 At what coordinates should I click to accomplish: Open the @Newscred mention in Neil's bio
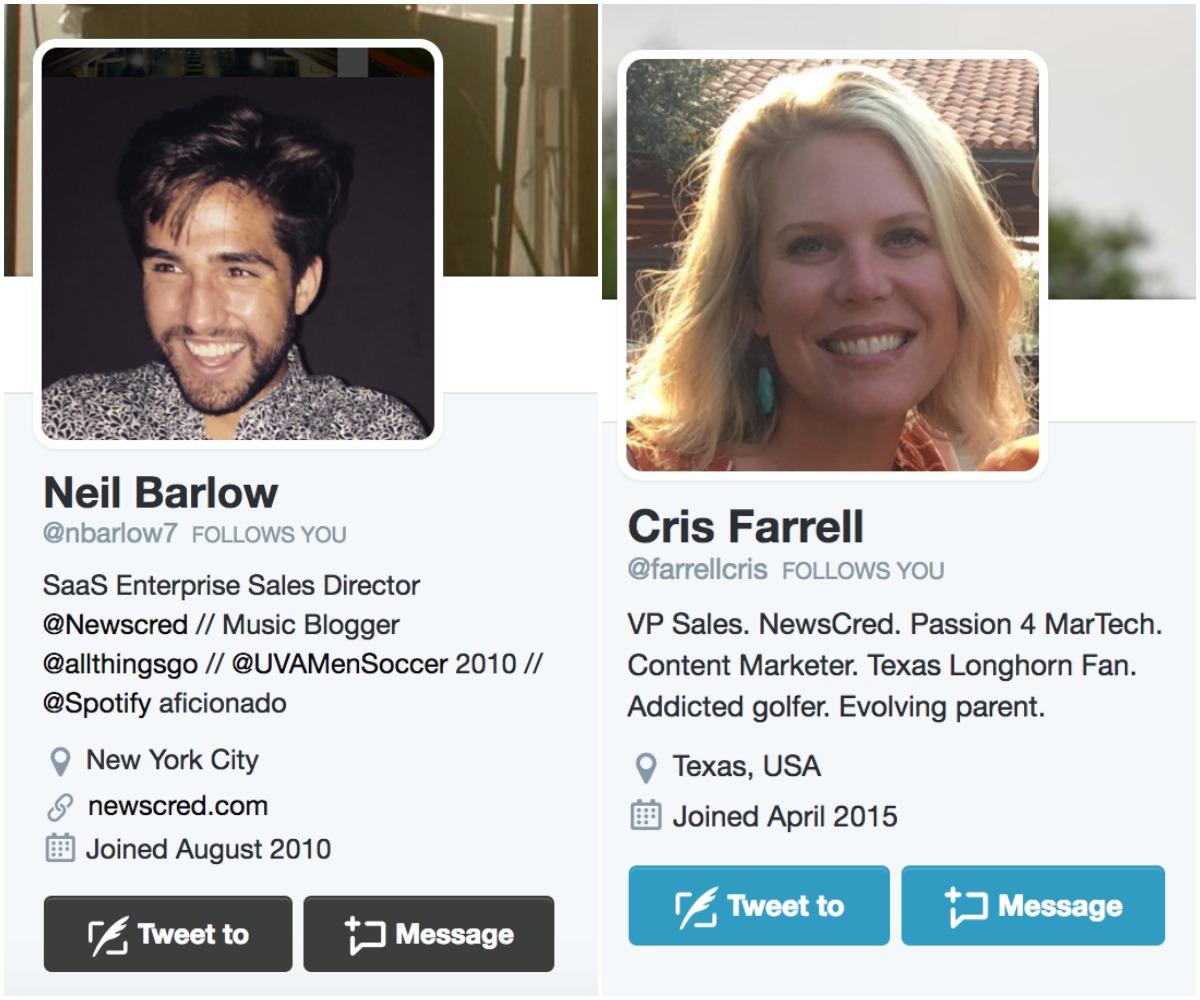tap(115, 625)
